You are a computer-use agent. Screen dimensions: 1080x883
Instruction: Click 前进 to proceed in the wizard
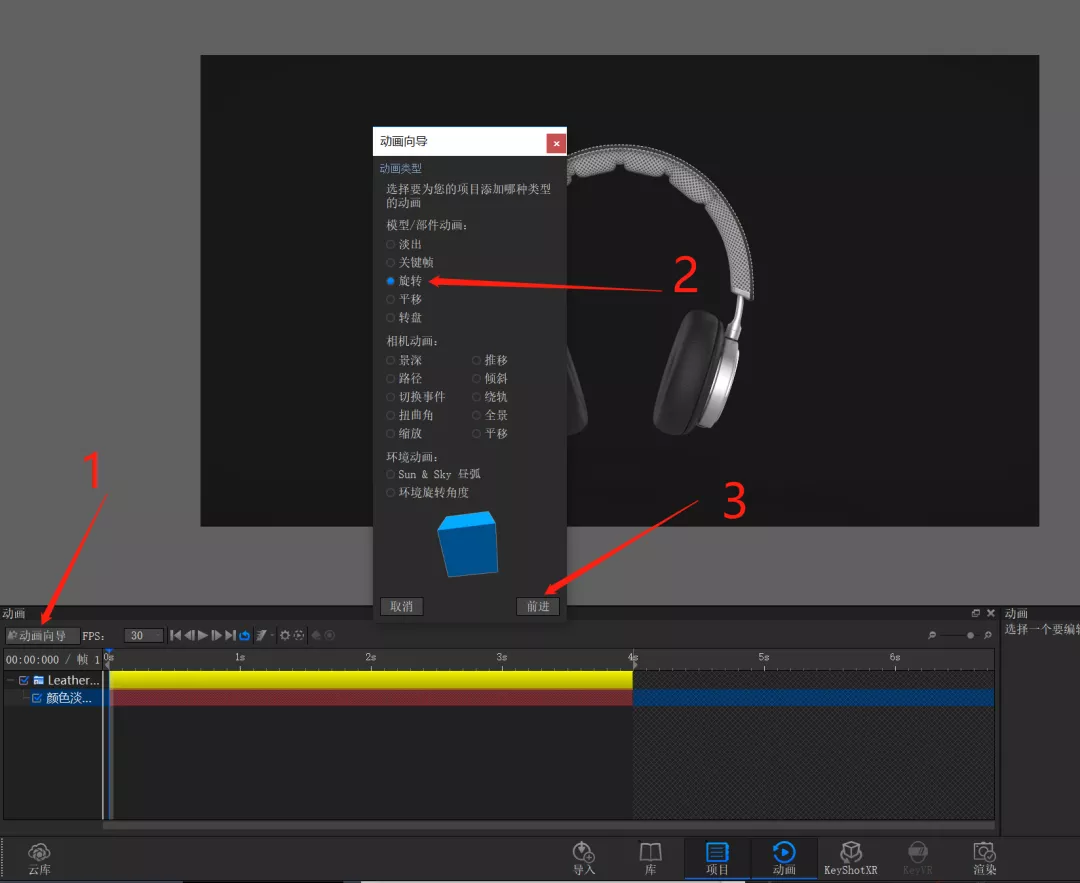click(x=538, y=606)
